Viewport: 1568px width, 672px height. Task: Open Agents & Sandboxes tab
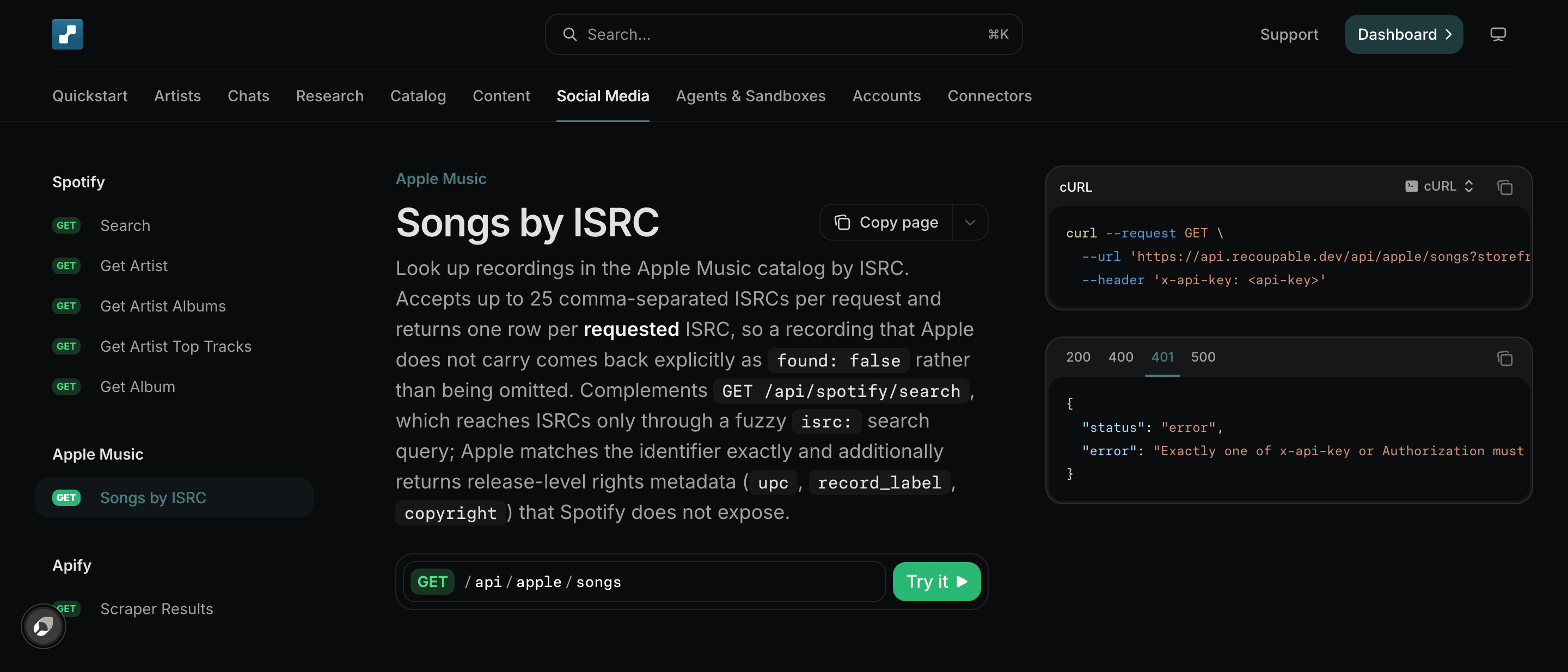(751, 95)
